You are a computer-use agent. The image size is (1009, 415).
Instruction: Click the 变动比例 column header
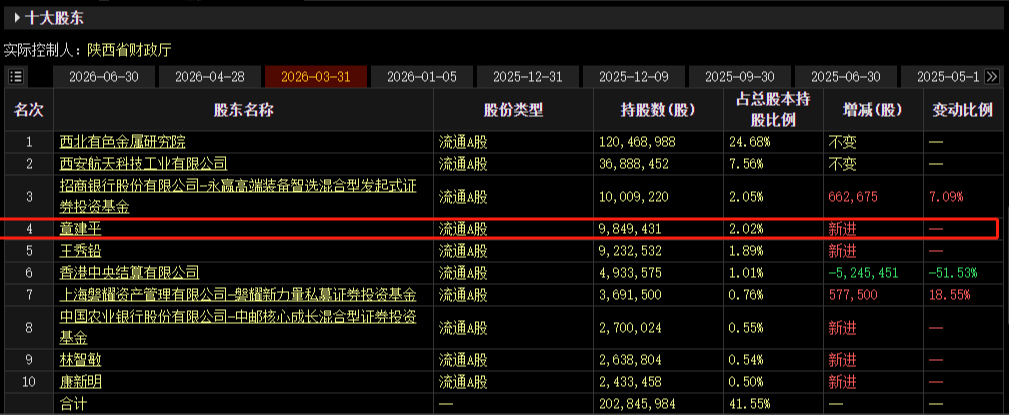tap(963, 110)
